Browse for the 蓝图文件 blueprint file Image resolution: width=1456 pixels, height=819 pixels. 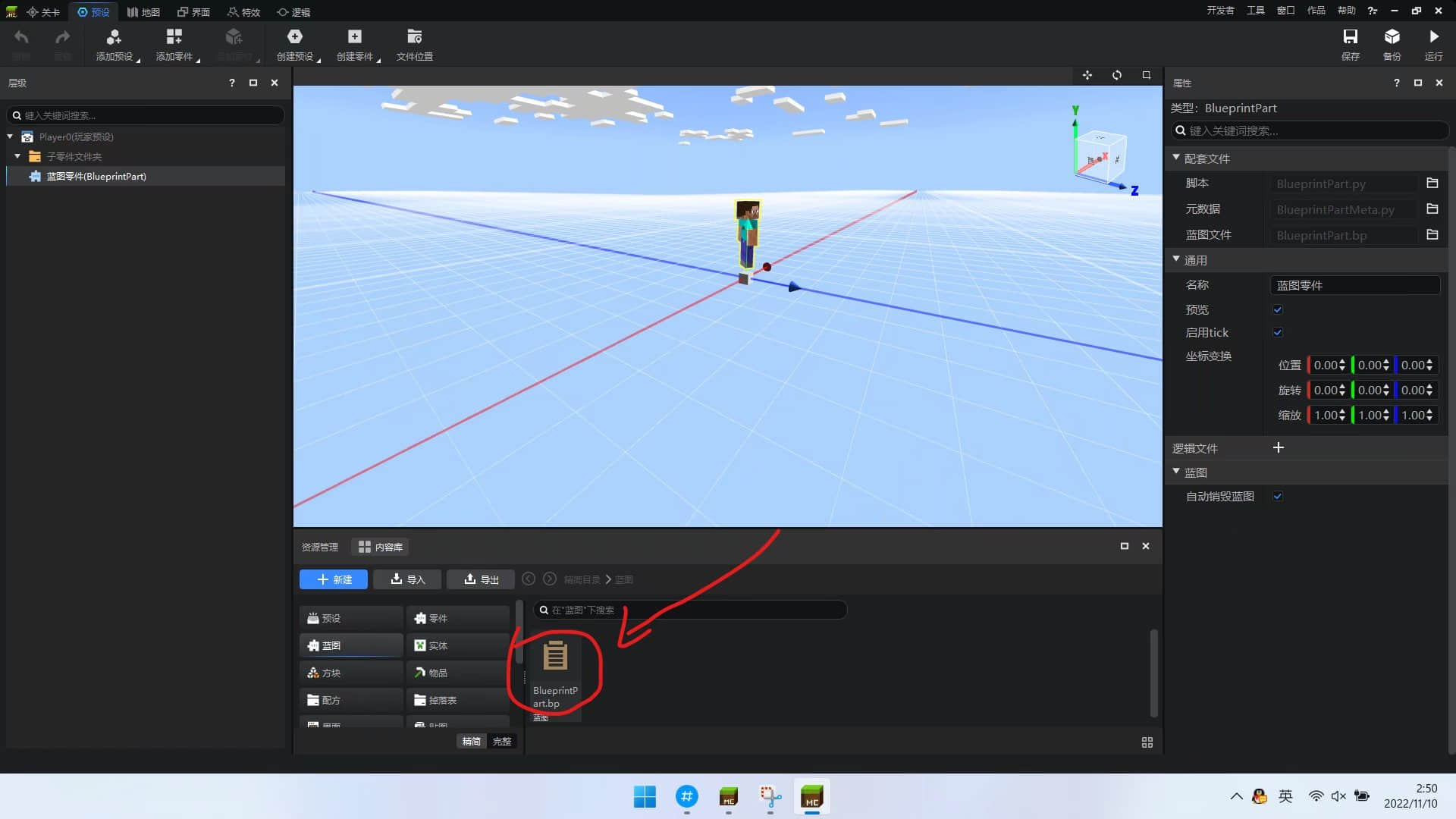click(1432, 235)
